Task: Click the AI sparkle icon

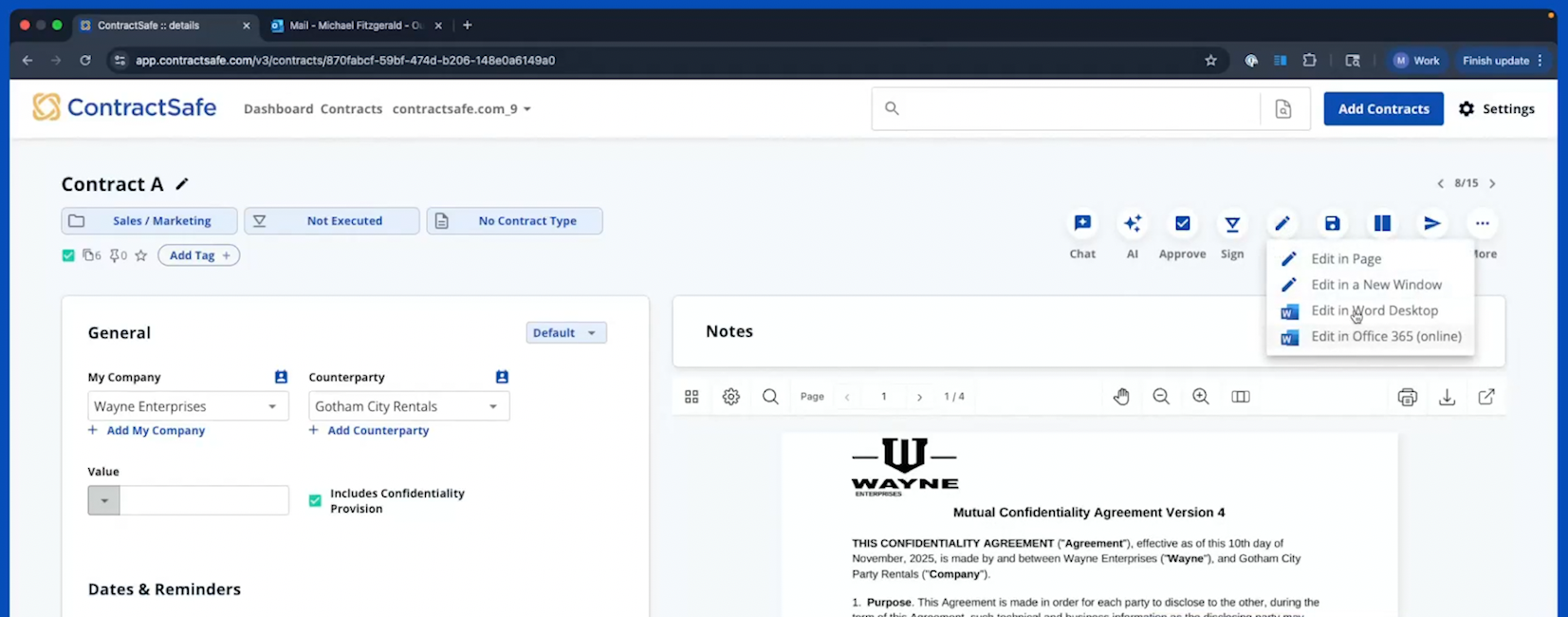Action: tap(1132, 224)
